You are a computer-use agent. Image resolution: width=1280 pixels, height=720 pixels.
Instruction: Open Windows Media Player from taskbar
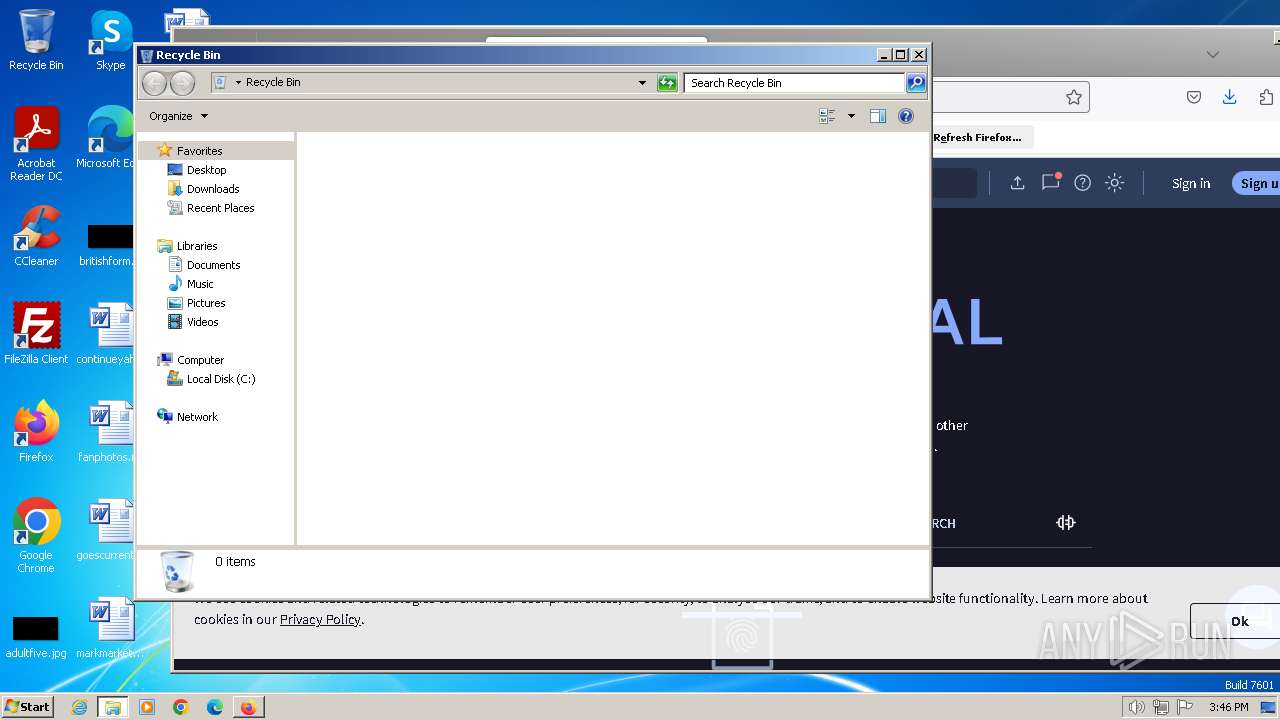coord(147,707)
